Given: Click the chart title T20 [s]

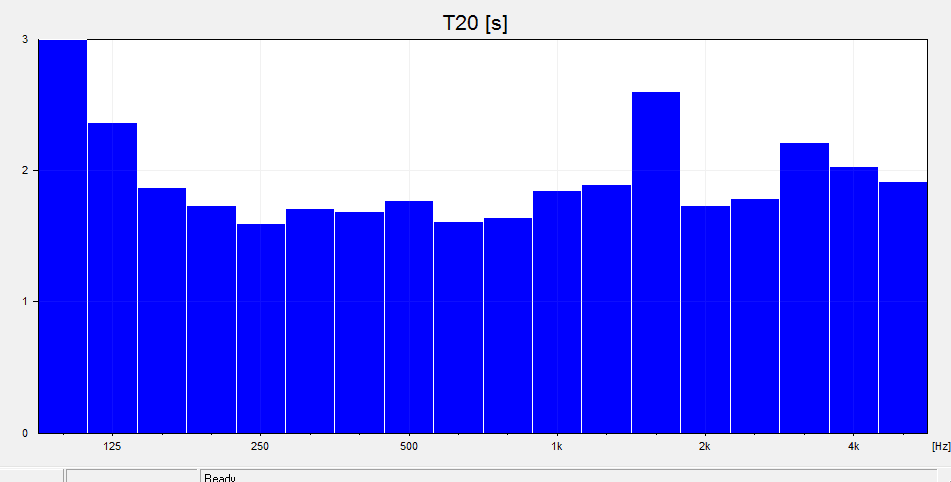Looking at the screenshot, I should tap(475, 23).
